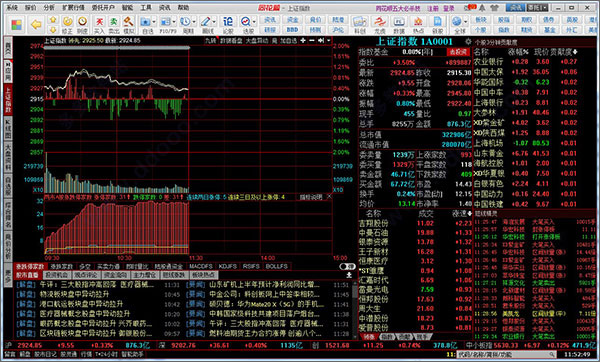Launch the 模拟 gavel trading icon
600x362 pixels.
(x=129, y=25)
